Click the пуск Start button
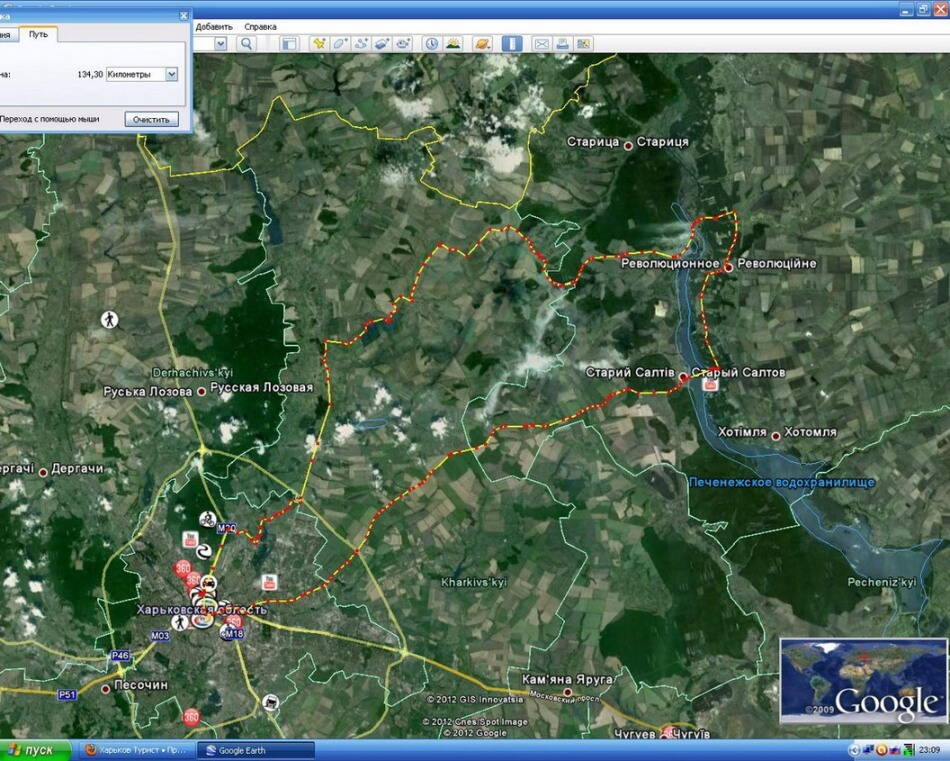This screenshot has width=950, height=761. [x=36, y=750]
